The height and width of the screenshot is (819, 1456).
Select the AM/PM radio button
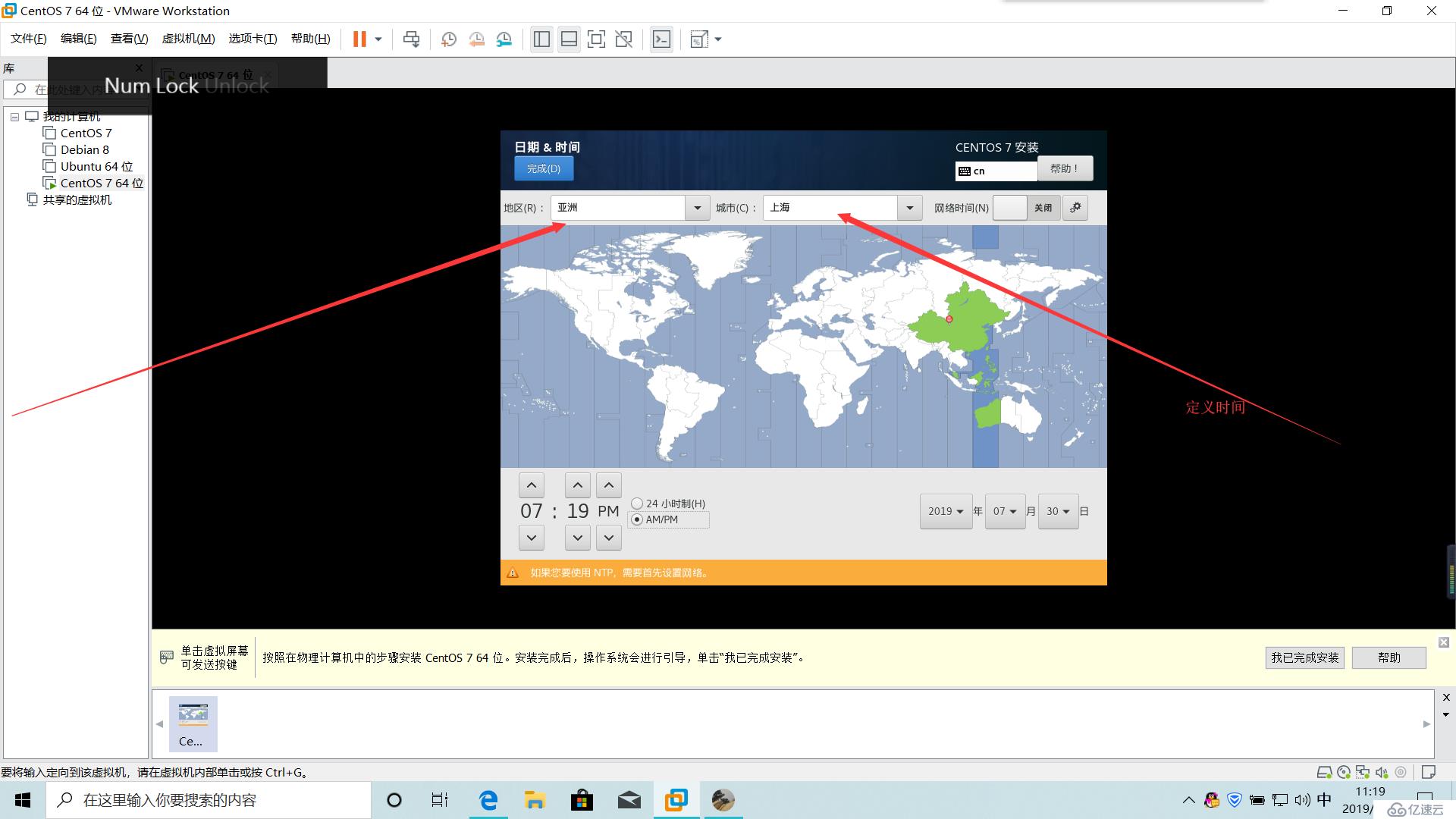[637, 519]
